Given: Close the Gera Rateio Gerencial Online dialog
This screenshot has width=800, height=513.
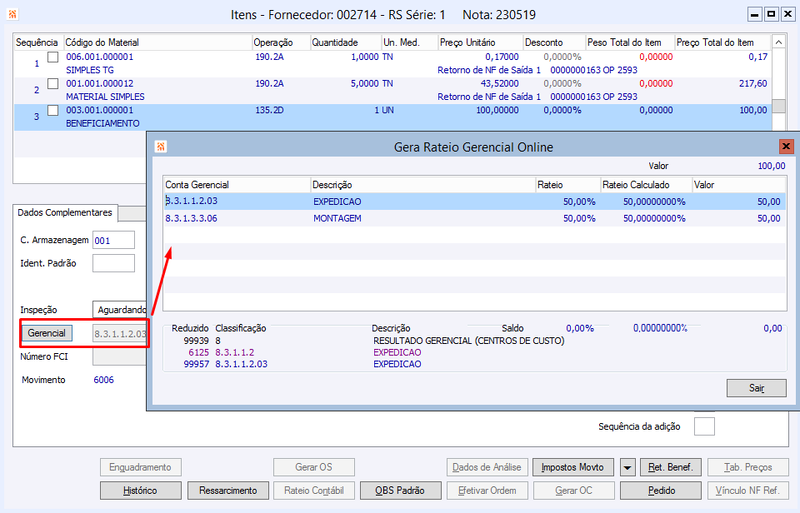Looking at the screenshot, I should (786, 146).
